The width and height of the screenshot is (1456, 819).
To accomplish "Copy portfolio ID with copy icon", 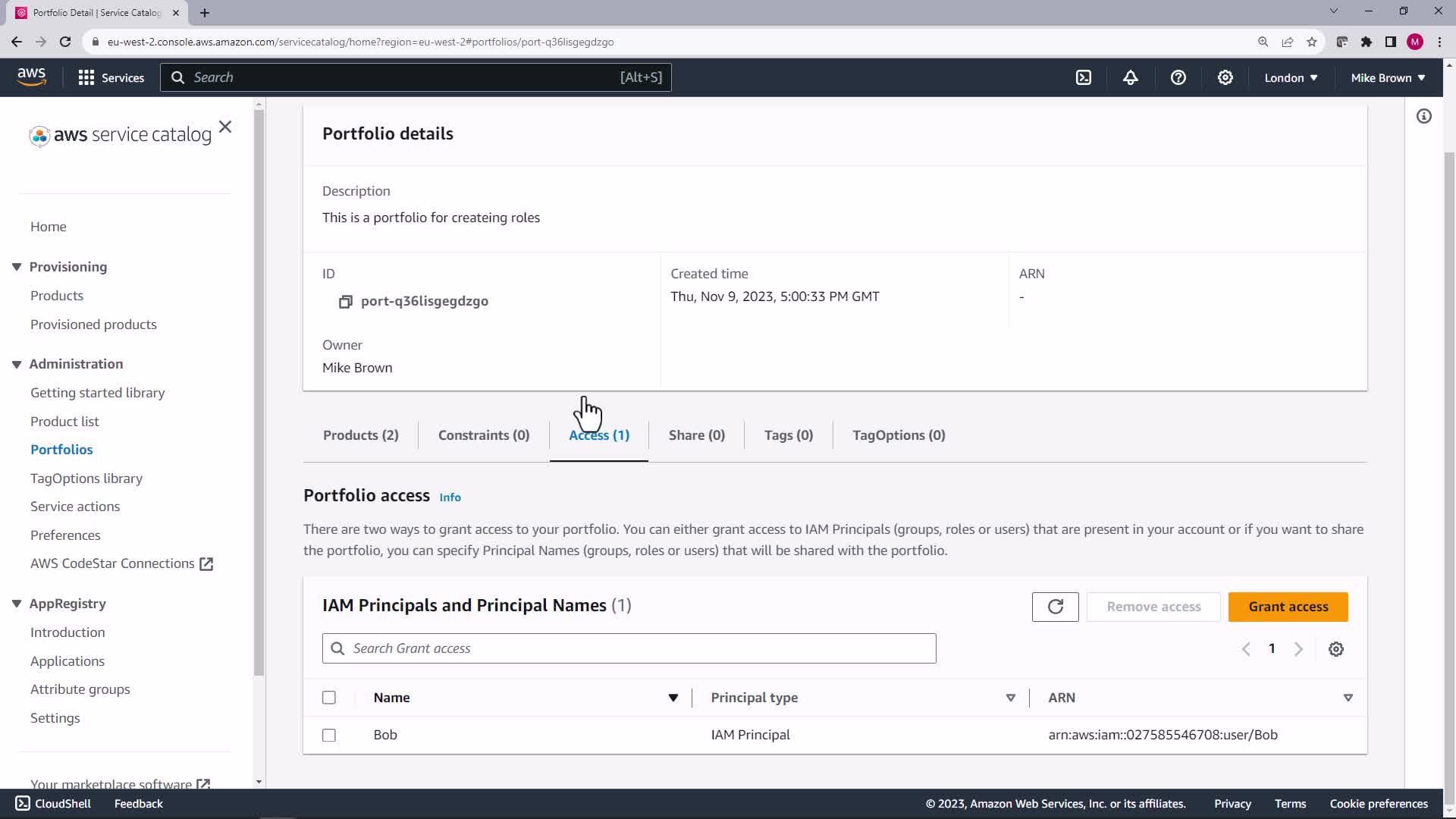I will [x=345, y=302].
